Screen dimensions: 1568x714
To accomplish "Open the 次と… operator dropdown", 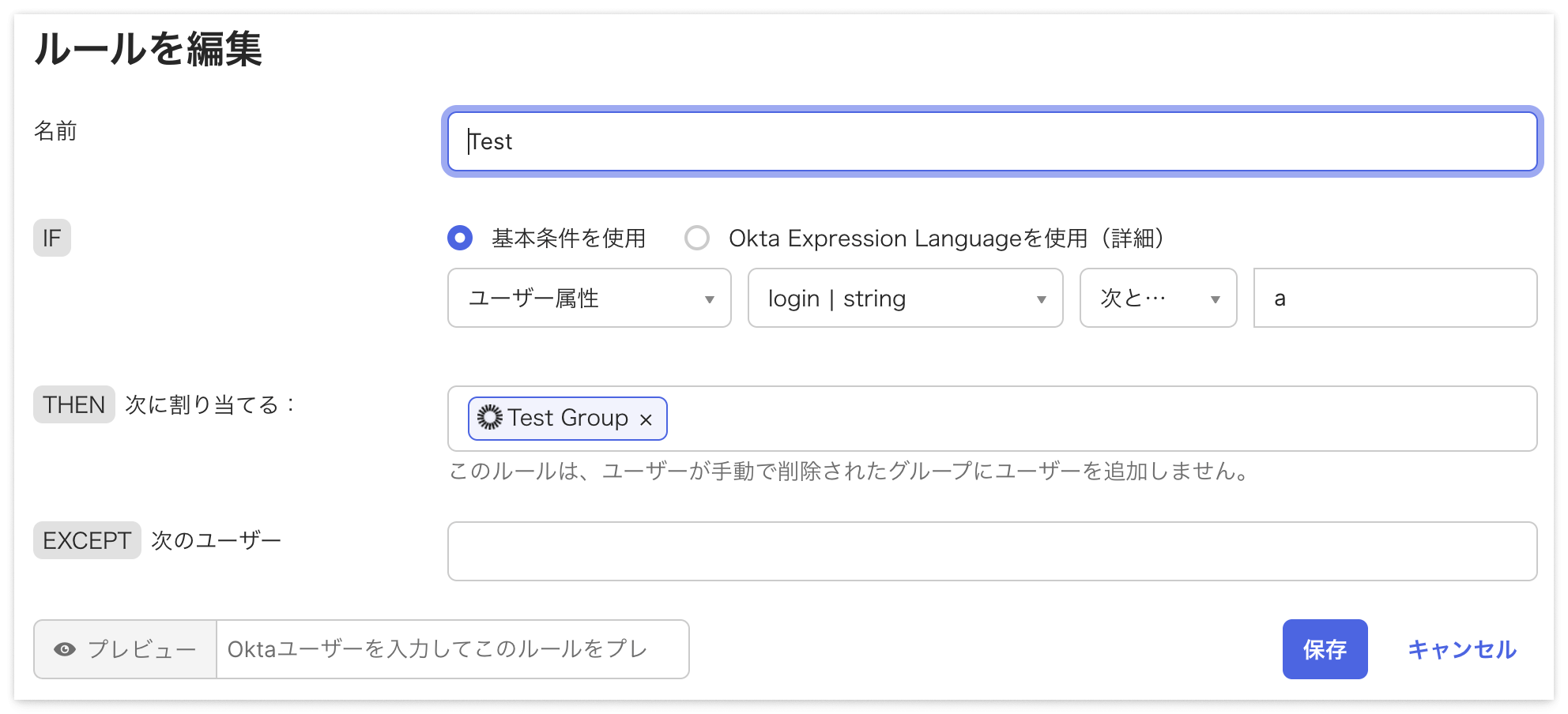I will click(x=1159, y=298).
